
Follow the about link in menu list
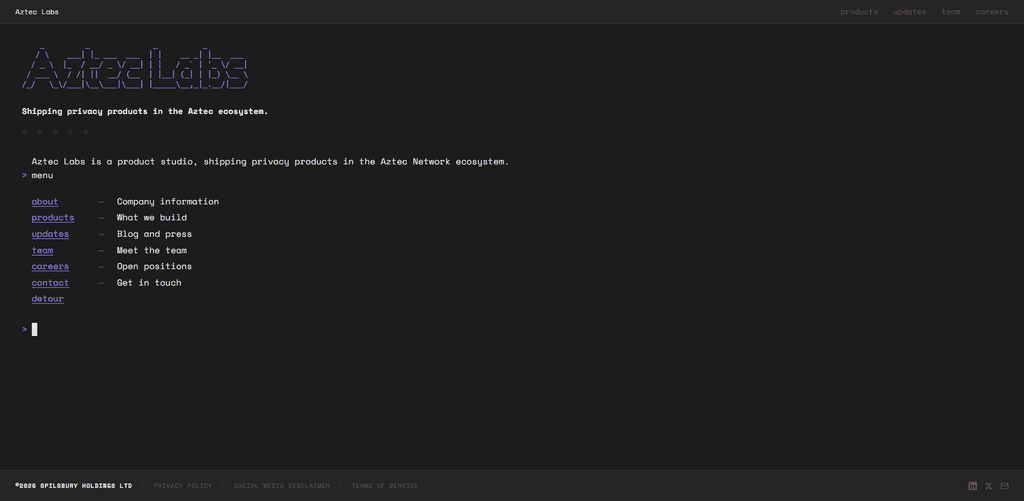(x=44, y=201)
